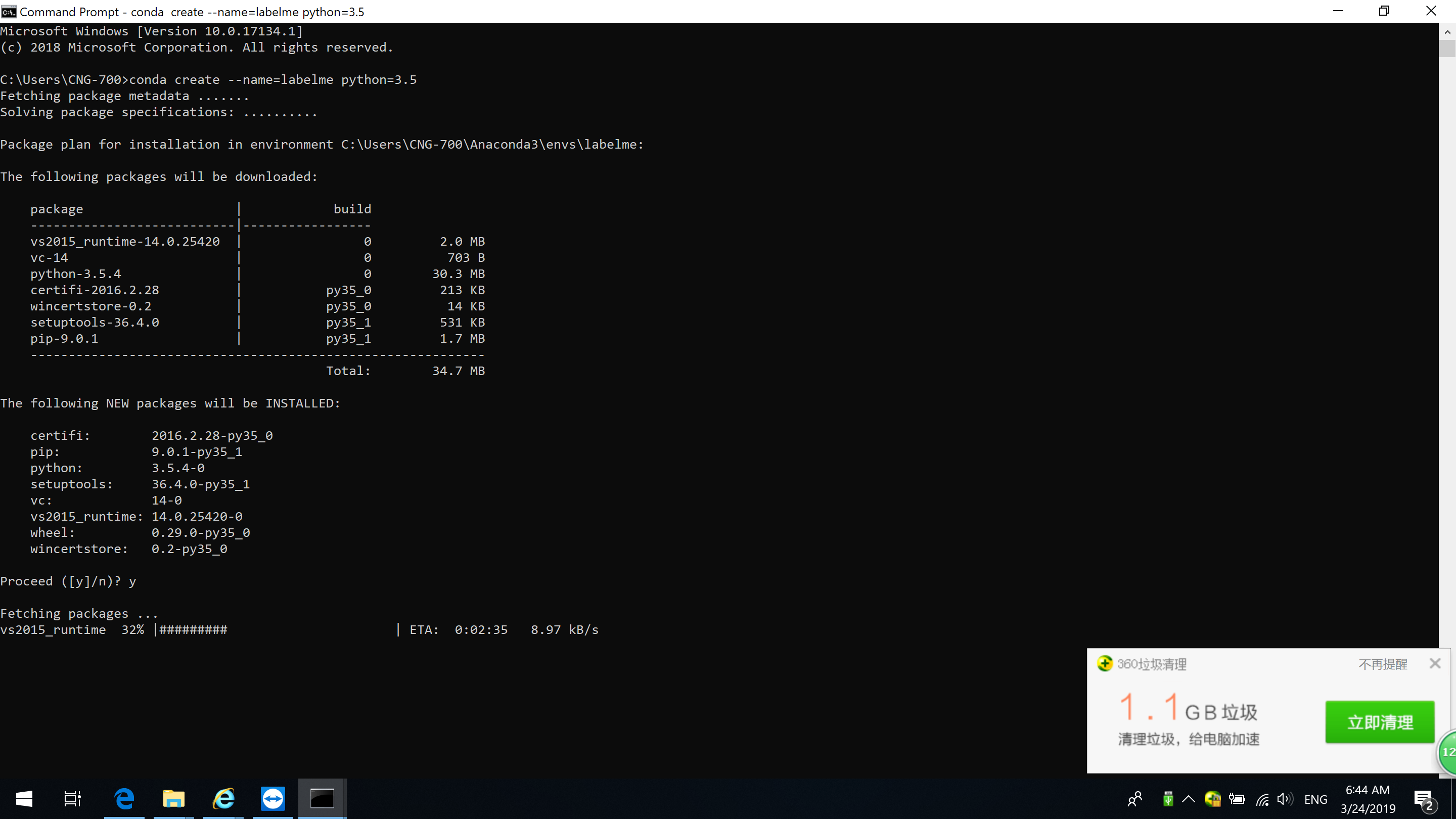Close the 360 cleanup popup
This screenshot has width=1456, height=819.
click(1435, 664)
